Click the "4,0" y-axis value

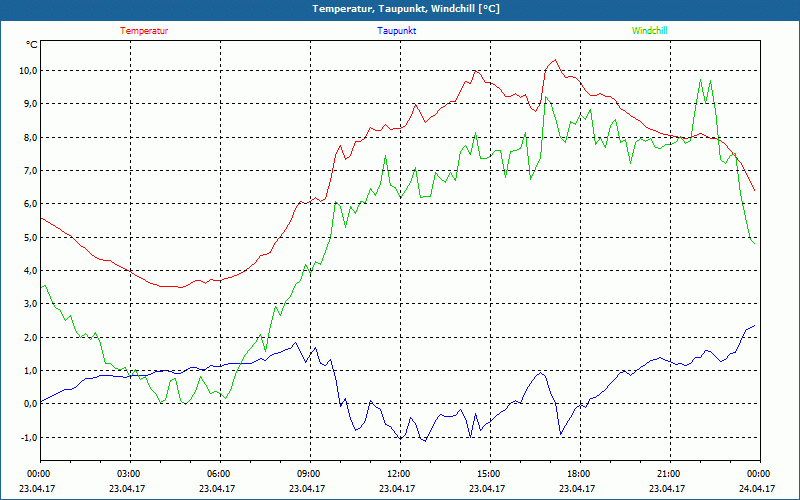(30, 270)
